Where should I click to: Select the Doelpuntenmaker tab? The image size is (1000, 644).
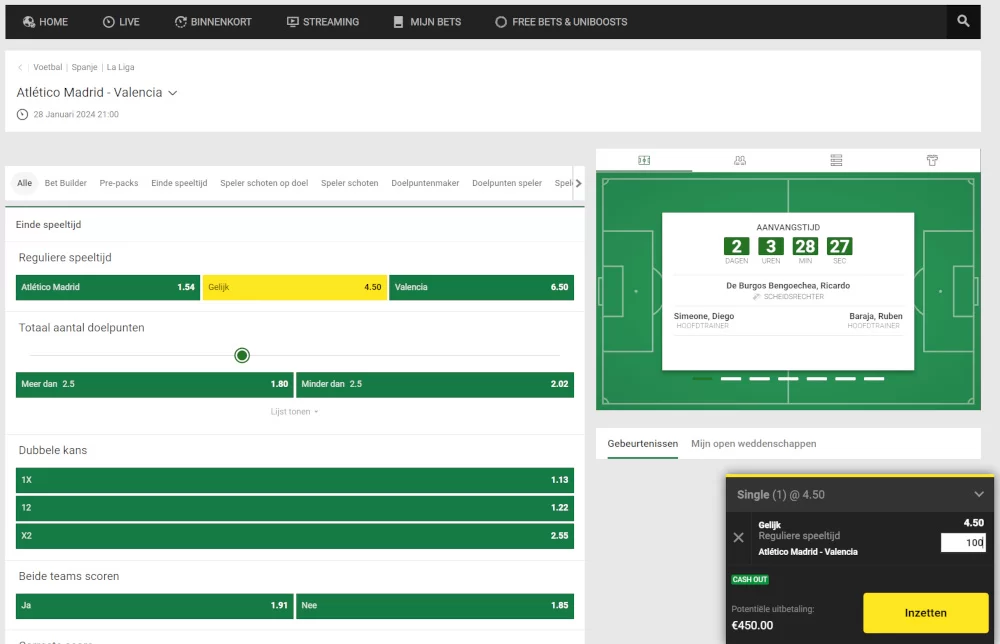coord(425,183)
